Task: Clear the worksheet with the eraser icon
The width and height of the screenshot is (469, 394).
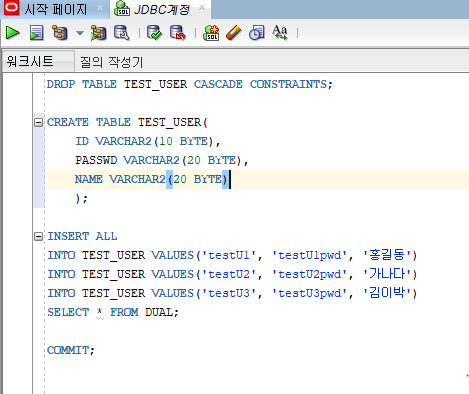Action: click(234, 33)
